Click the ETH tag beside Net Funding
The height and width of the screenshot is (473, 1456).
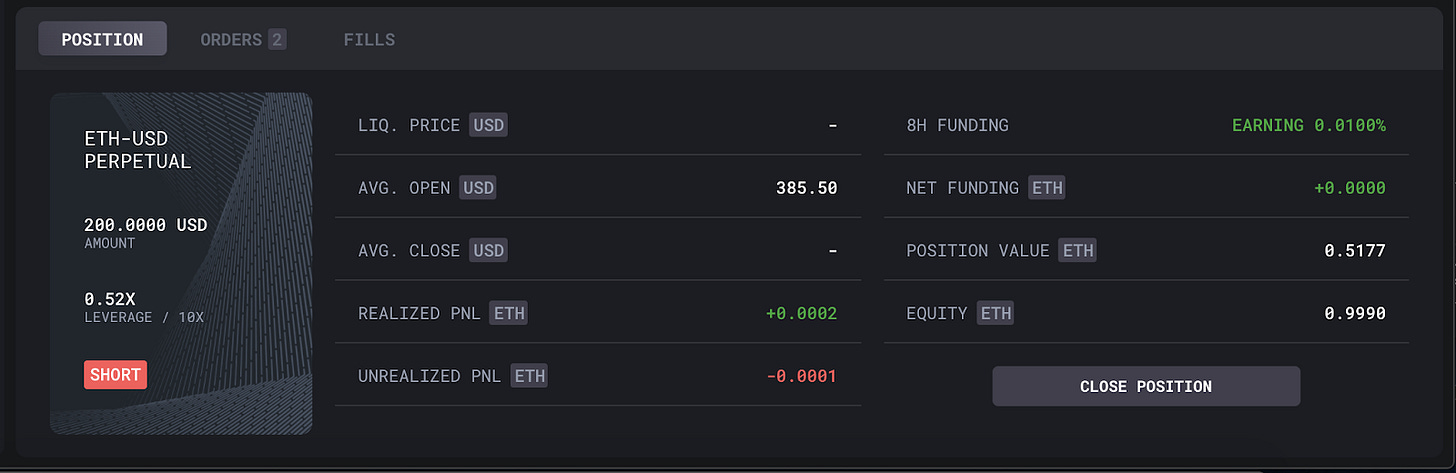pos(1046,188)
